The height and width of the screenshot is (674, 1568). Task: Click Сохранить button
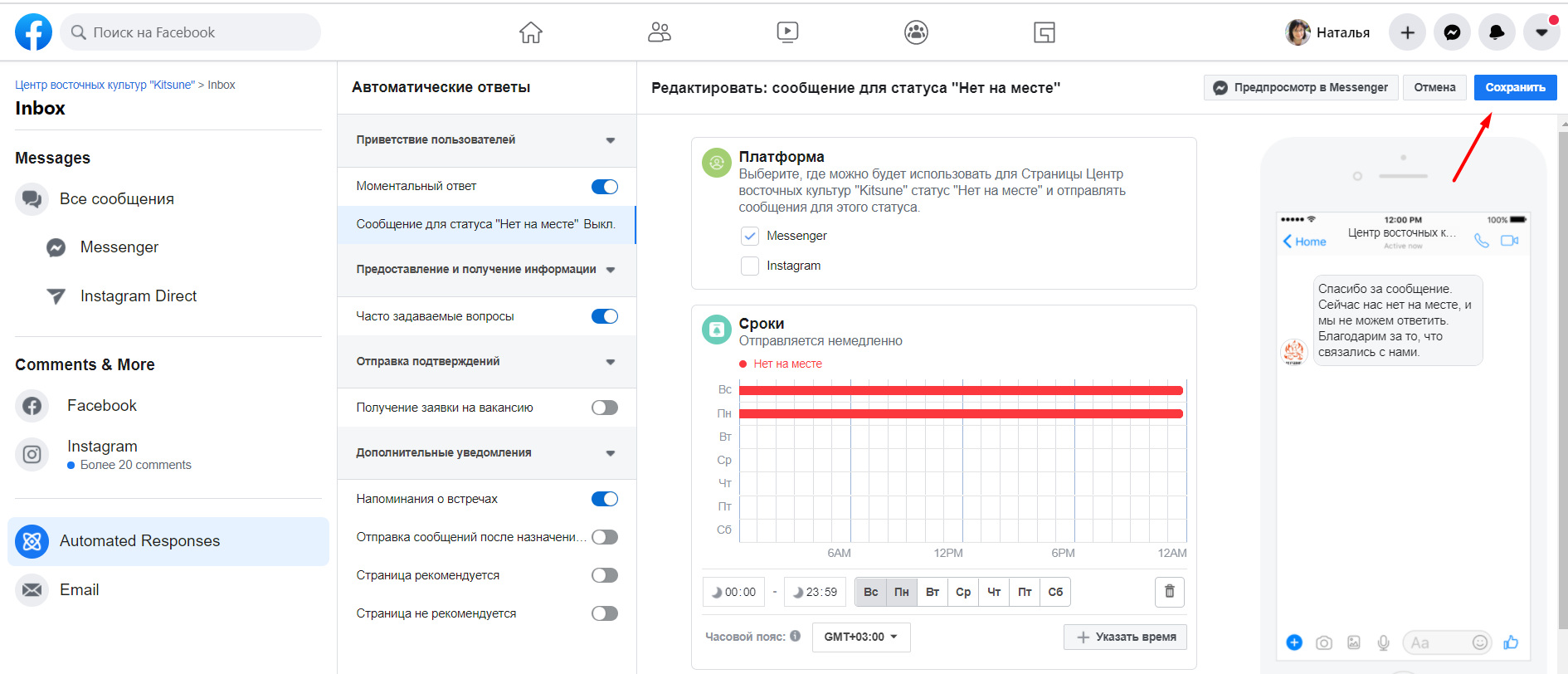pos(1515,88)
